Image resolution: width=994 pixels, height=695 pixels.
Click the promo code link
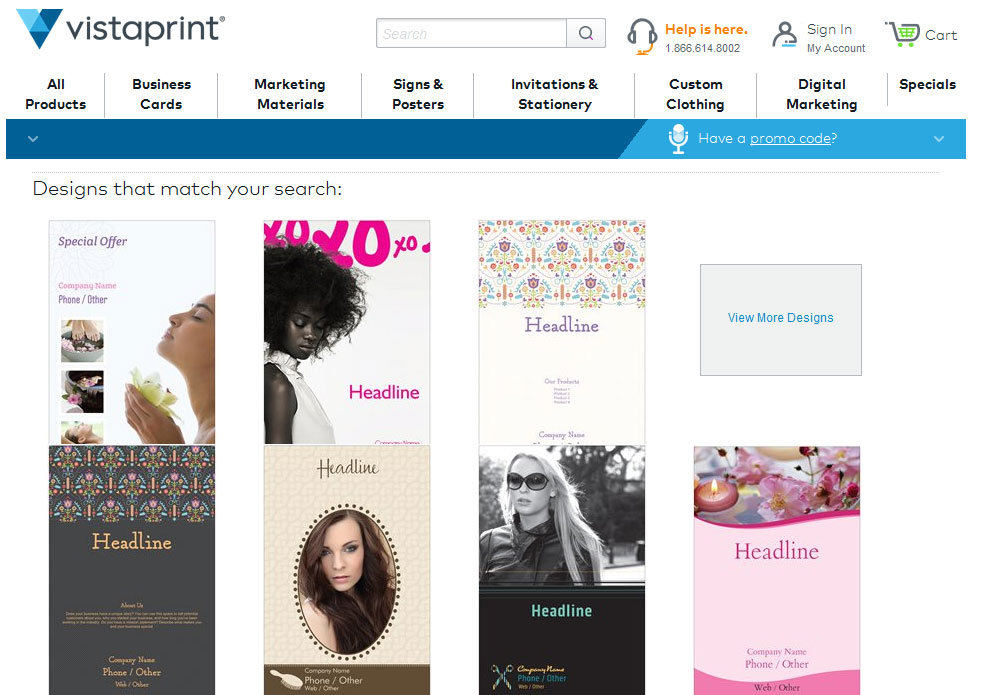click(791, 138)
